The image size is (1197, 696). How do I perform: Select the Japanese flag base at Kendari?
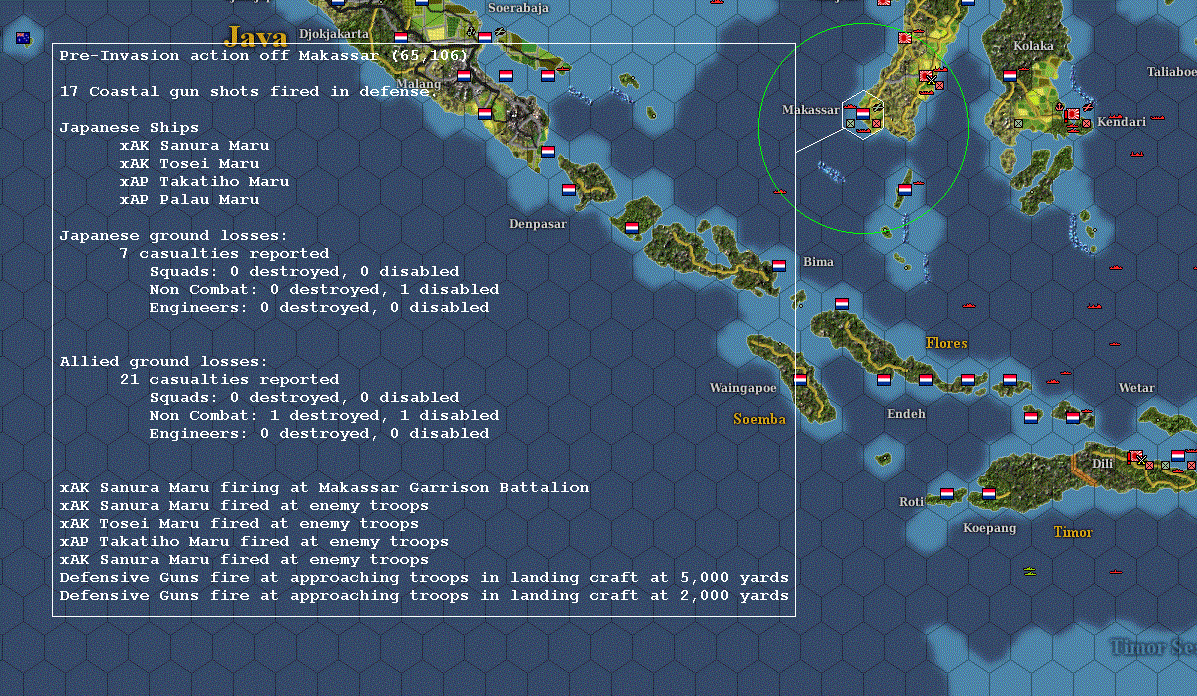coord(1073,114)
